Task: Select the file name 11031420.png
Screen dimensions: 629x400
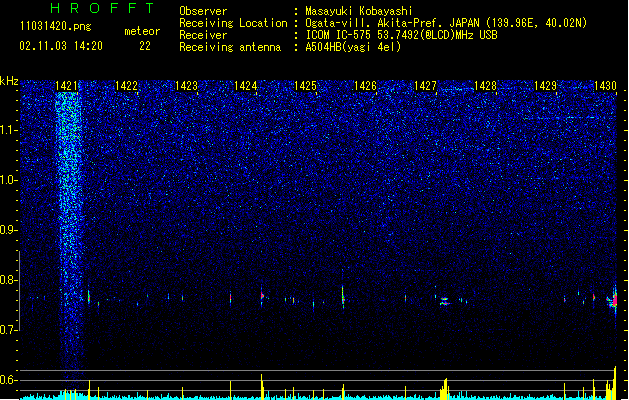Action: point(55,27)
